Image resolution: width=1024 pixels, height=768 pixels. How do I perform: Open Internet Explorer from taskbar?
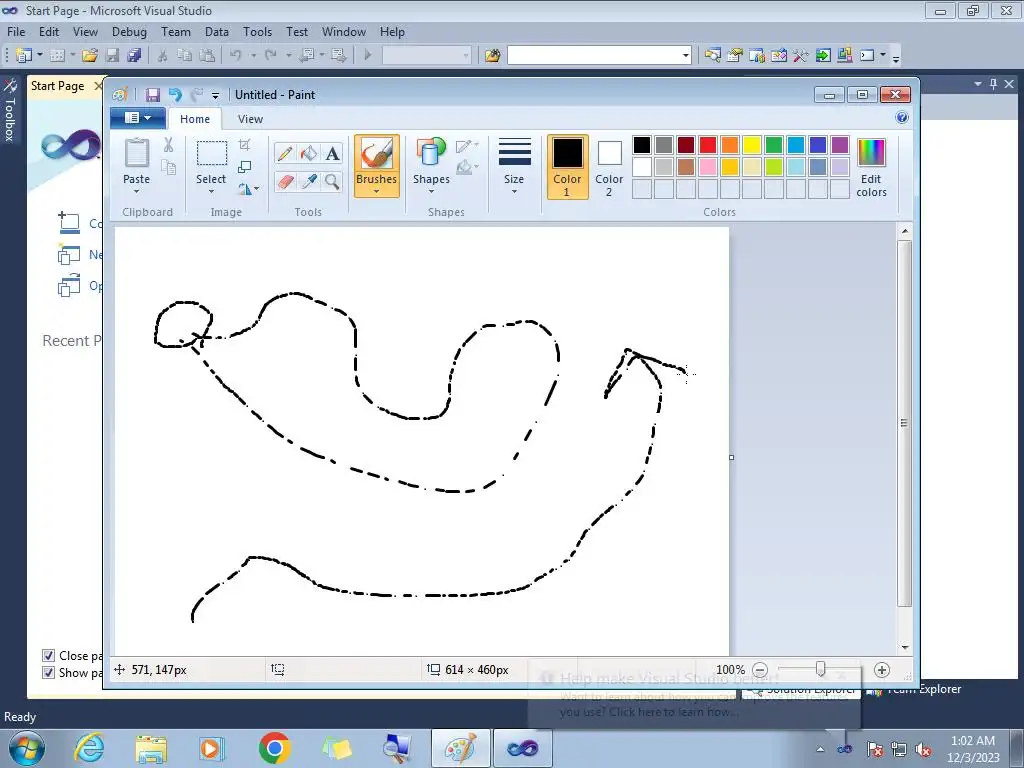tap(89, 748)
